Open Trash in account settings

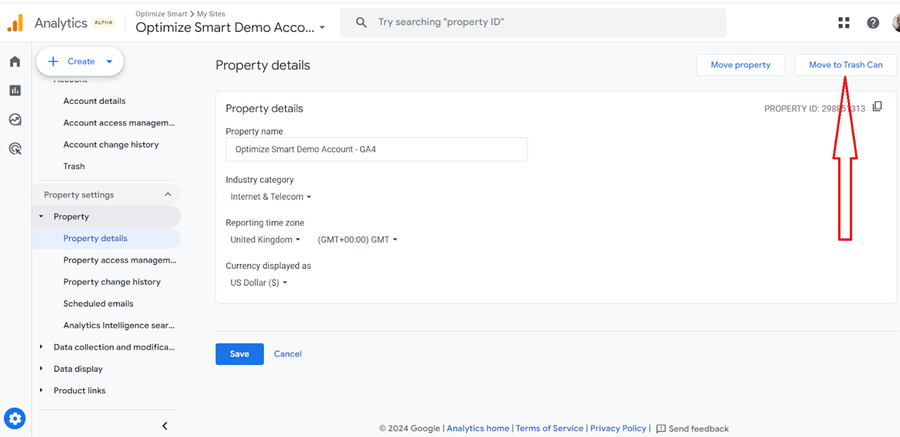click(x=74, y=167)
